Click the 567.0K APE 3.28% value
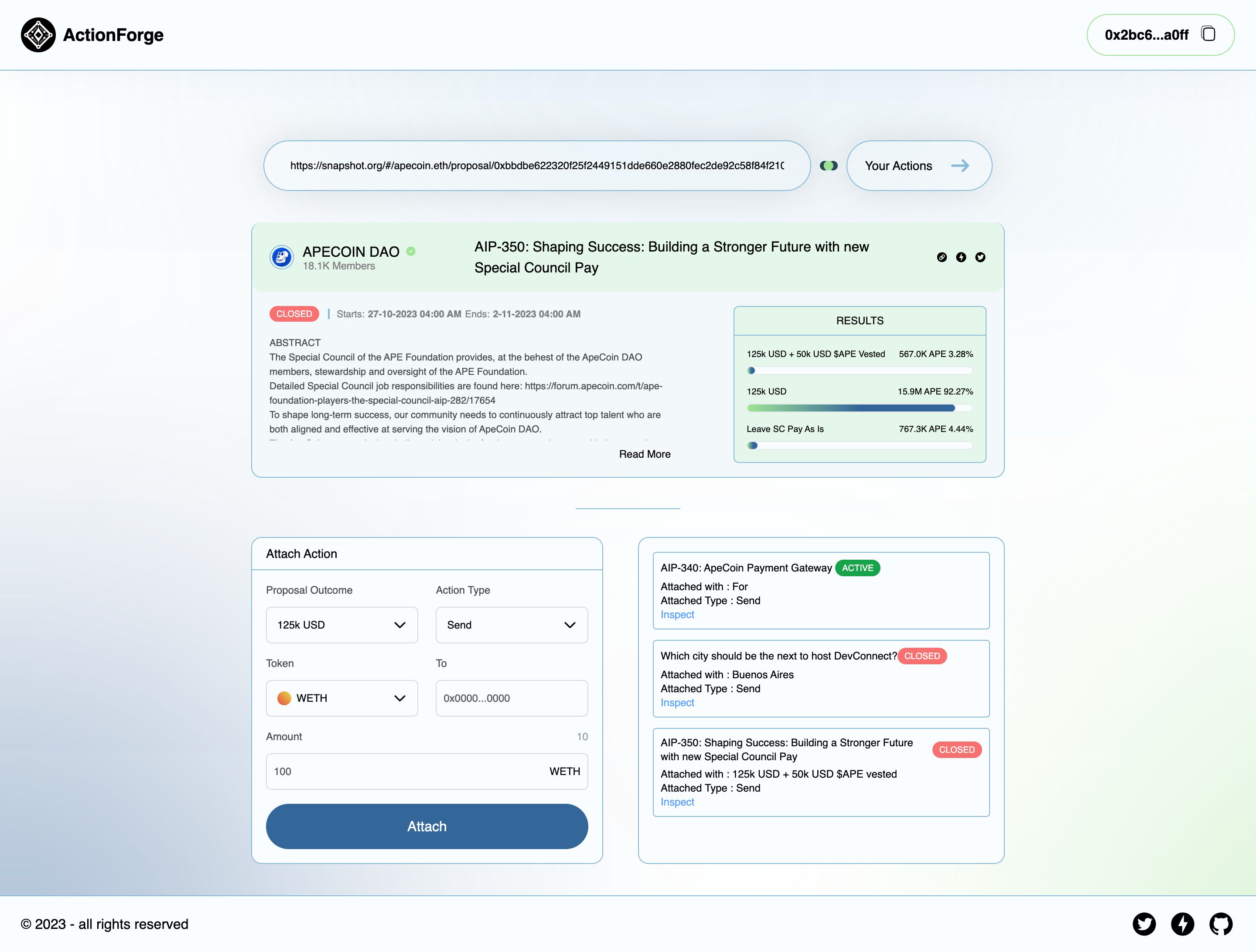1256x952 pixels. [936, 354]
